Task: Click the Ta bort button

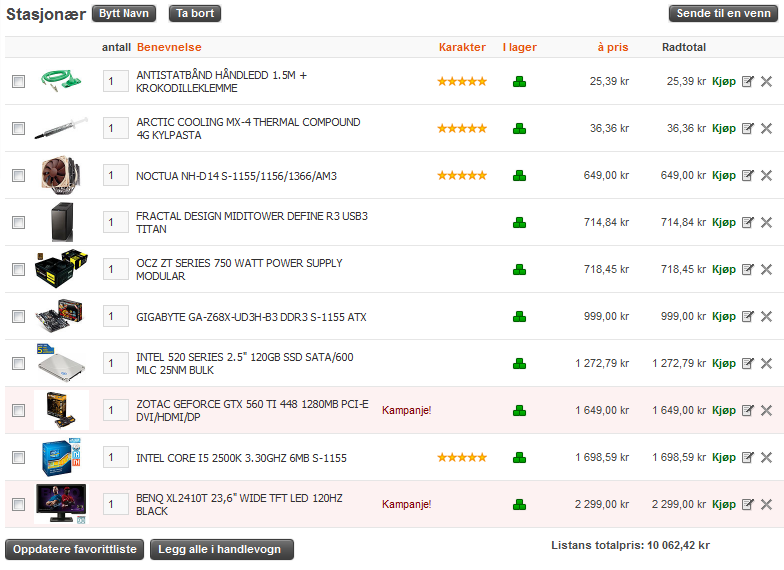Action: point(195,14)
